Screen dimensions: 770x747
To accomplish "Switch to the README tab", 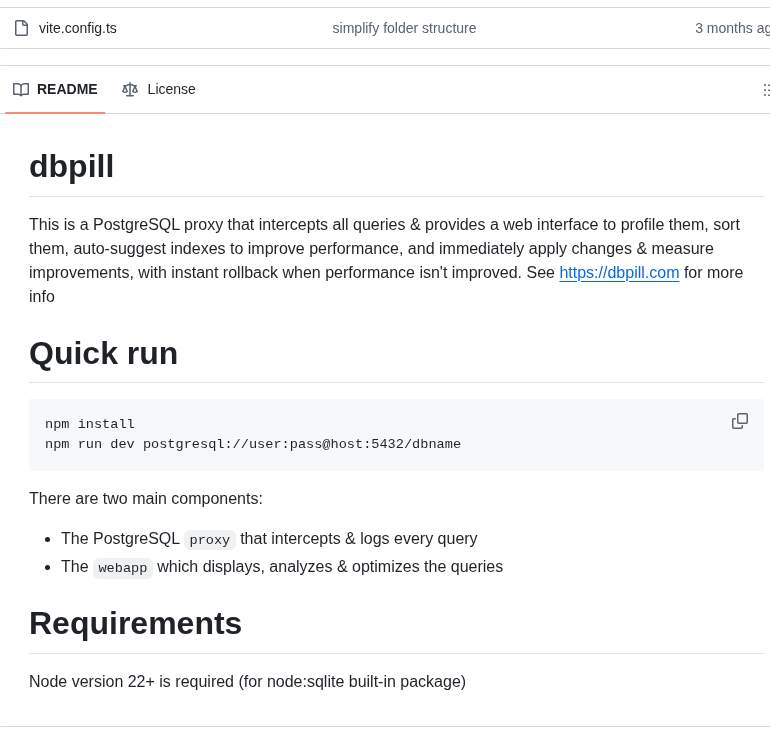I will [55, 89].
